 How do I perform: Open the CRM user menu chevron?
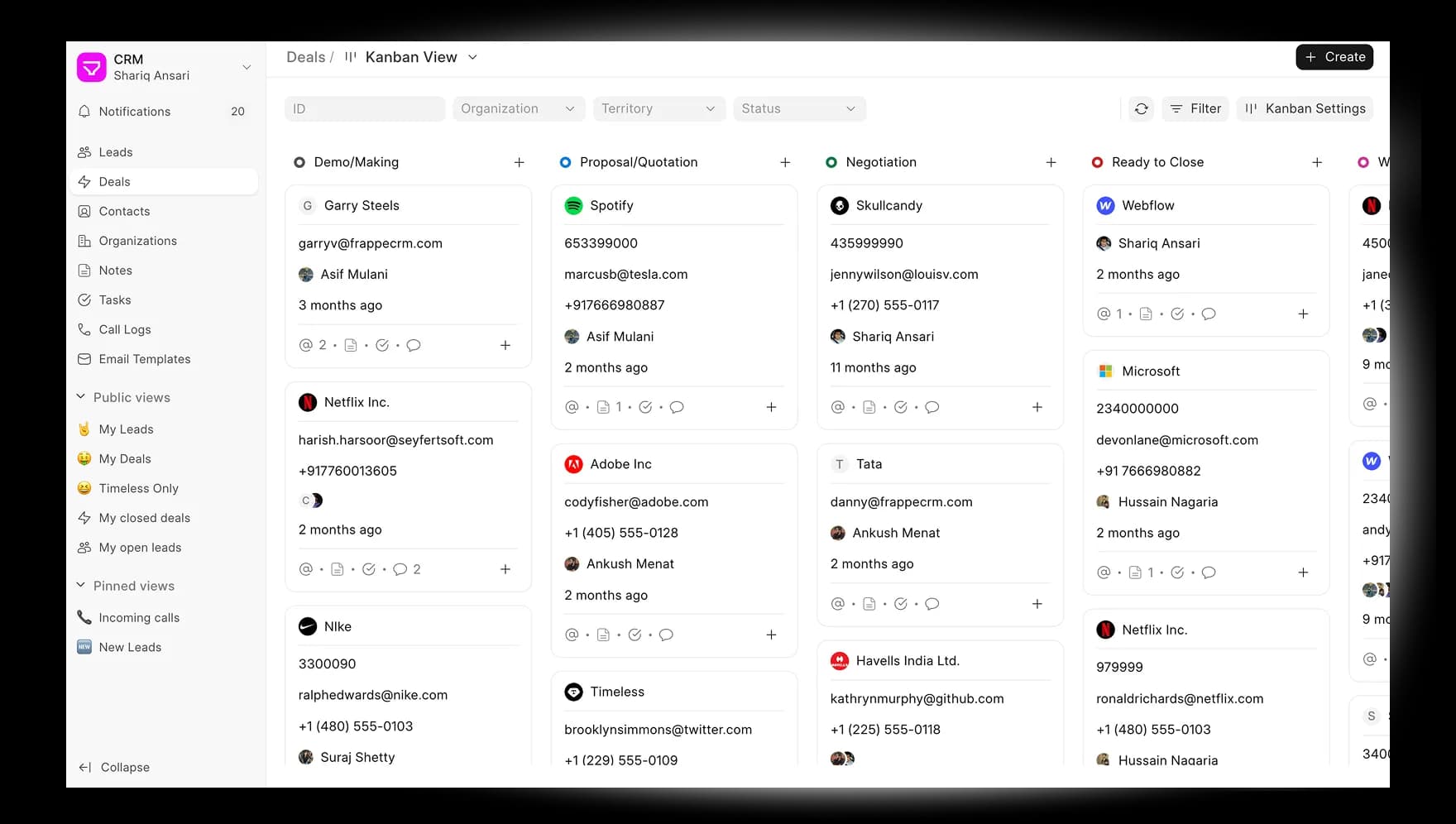pos(247,67)
